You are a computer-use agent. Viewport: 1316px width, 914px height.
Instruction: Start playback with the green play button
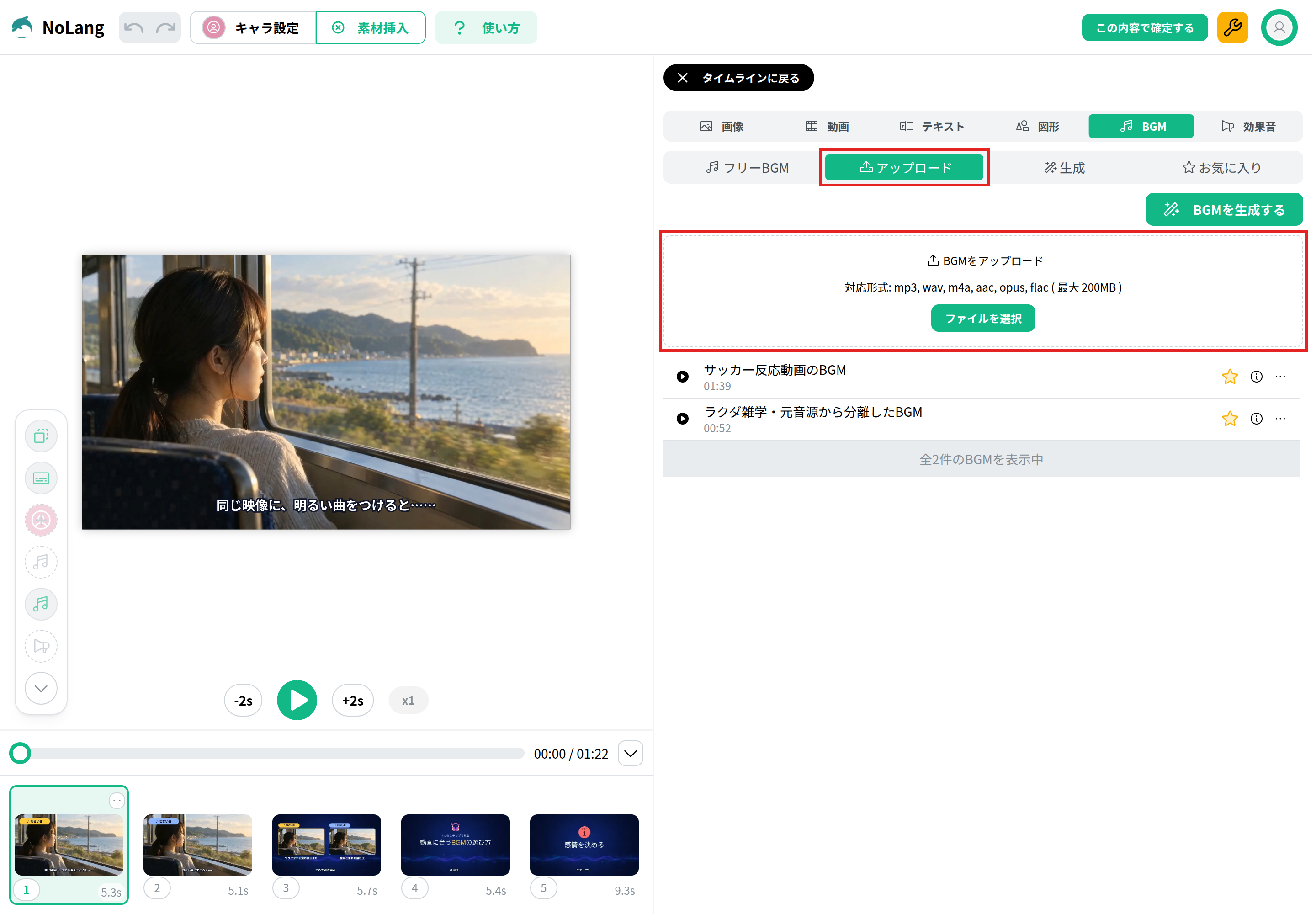click(x=297, y=701)
